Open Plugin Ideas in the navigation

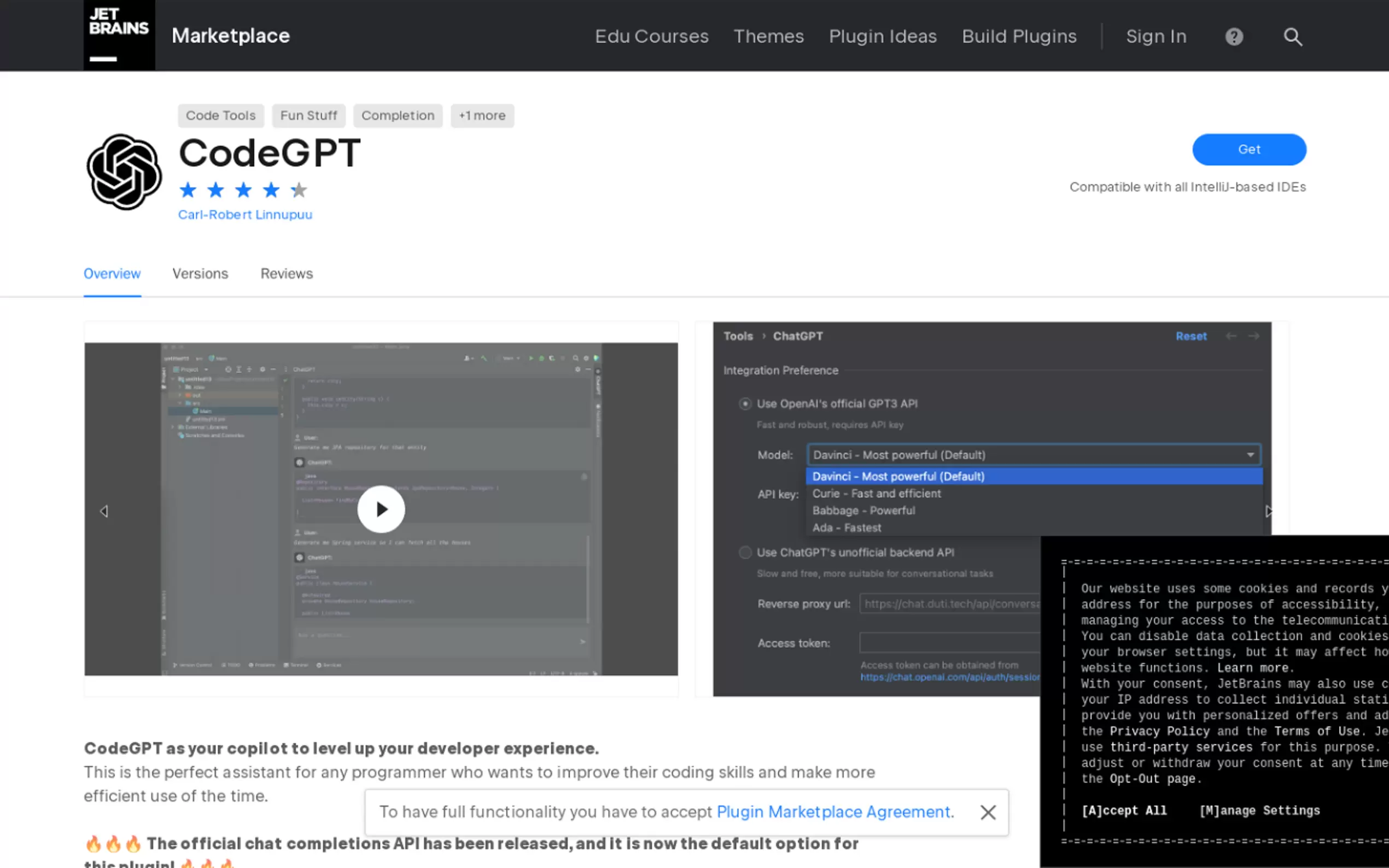(x=883, y=36)
